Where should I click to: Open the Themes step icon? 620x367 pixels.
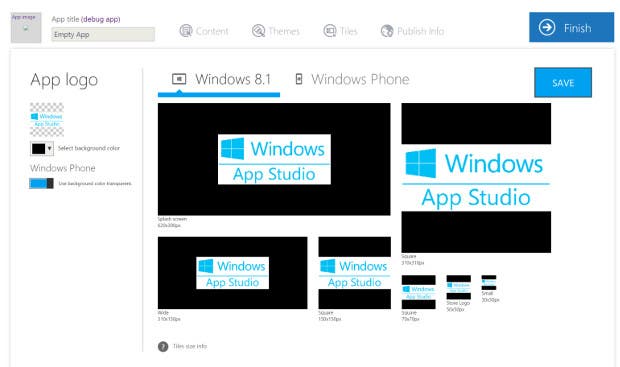pyautogui.click(x=258, y=30)
